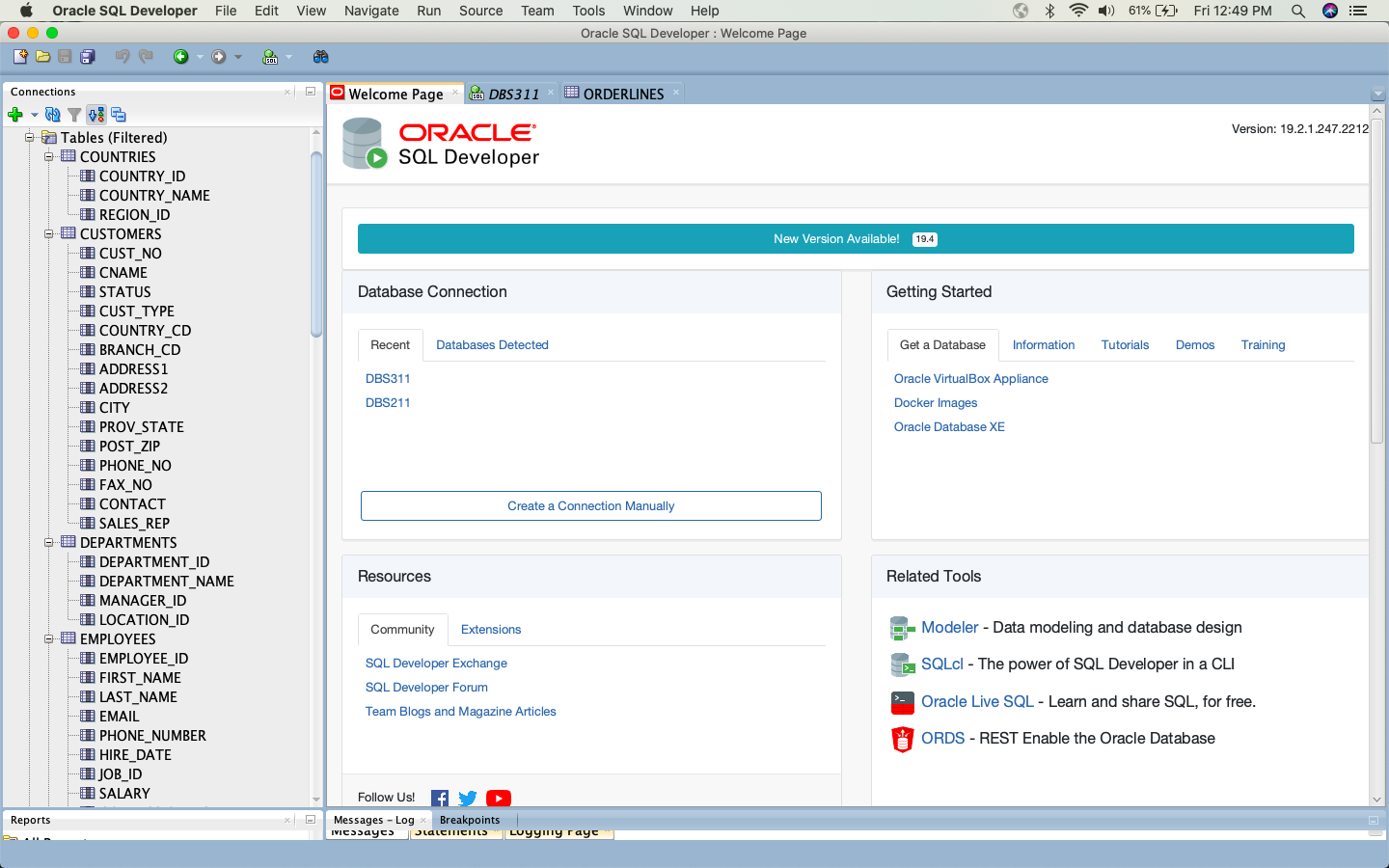
Task: Click the New file toolbar icon
Action: point(20,57)
